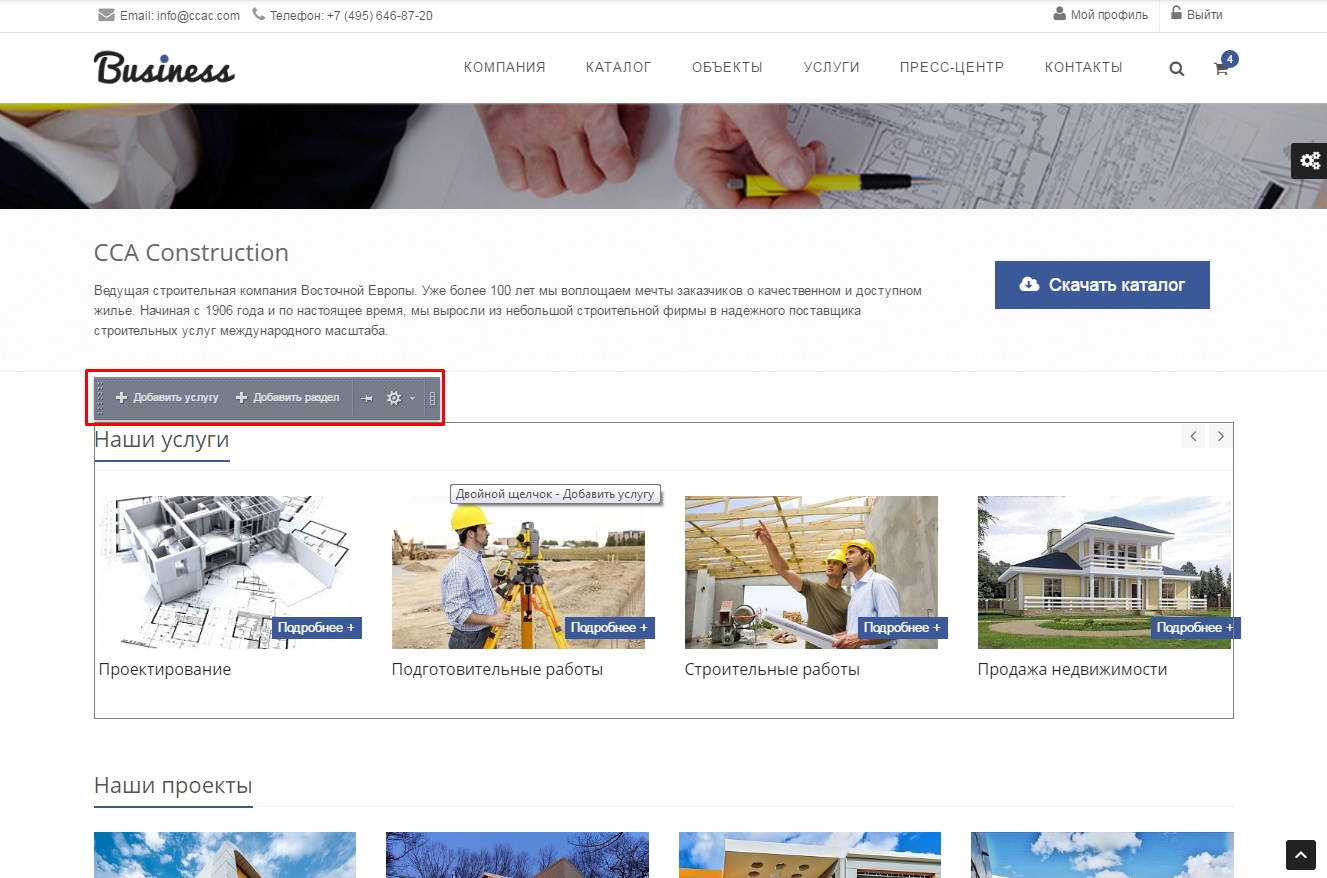Image resolution: width=1327 pixels, height=878 pixels.
Task: Open the КАТАЛОГ menu
Action: pos(619,68)
